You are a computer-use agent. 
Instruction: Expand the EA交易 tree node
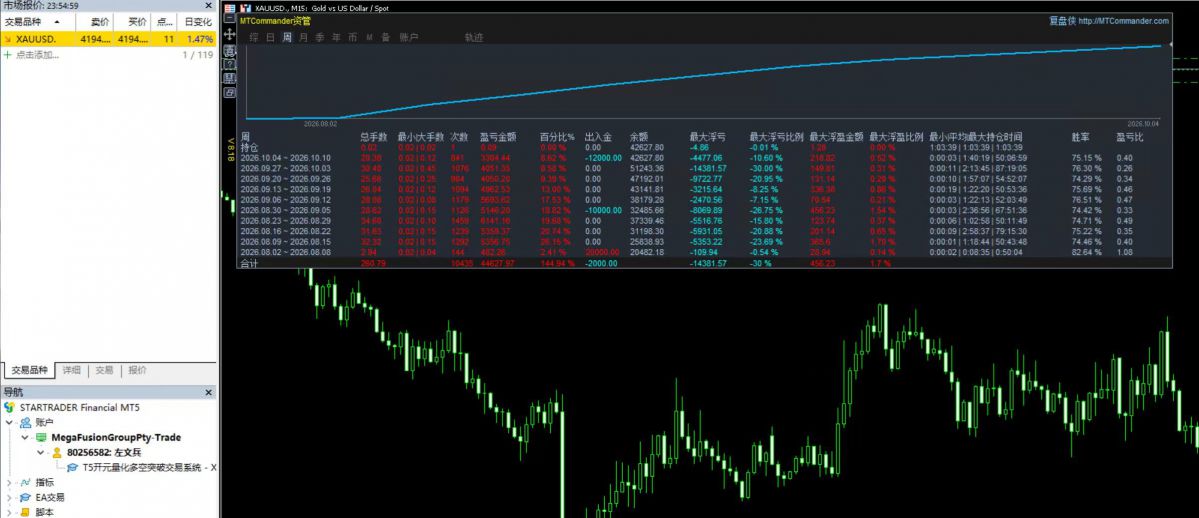[x=9, y=498]
